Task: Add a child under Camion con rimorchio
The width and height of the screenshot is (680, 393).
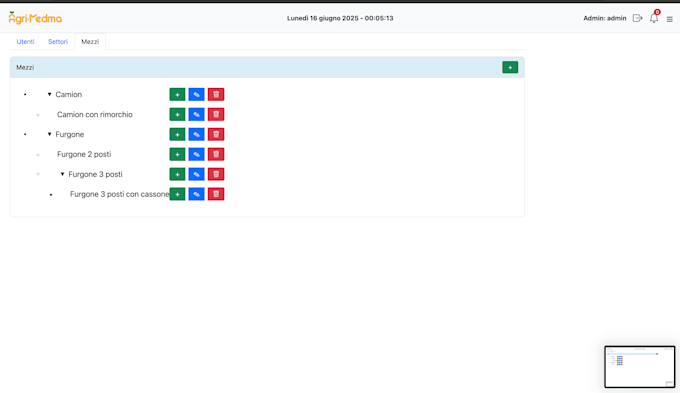Action: 177,115
